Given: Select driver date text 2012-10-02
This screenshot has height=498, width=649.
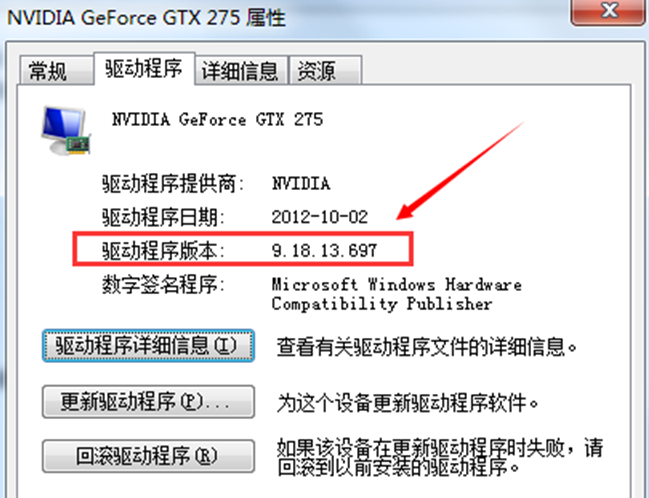Looking at the screenshot, I should [x=320, y=217].
